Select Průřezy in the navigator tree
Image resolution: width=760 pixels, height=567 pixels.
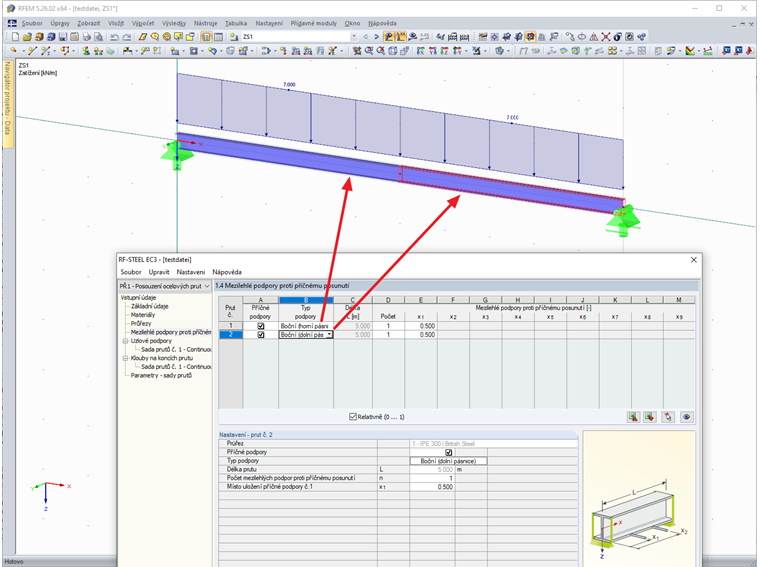(141, 324)
